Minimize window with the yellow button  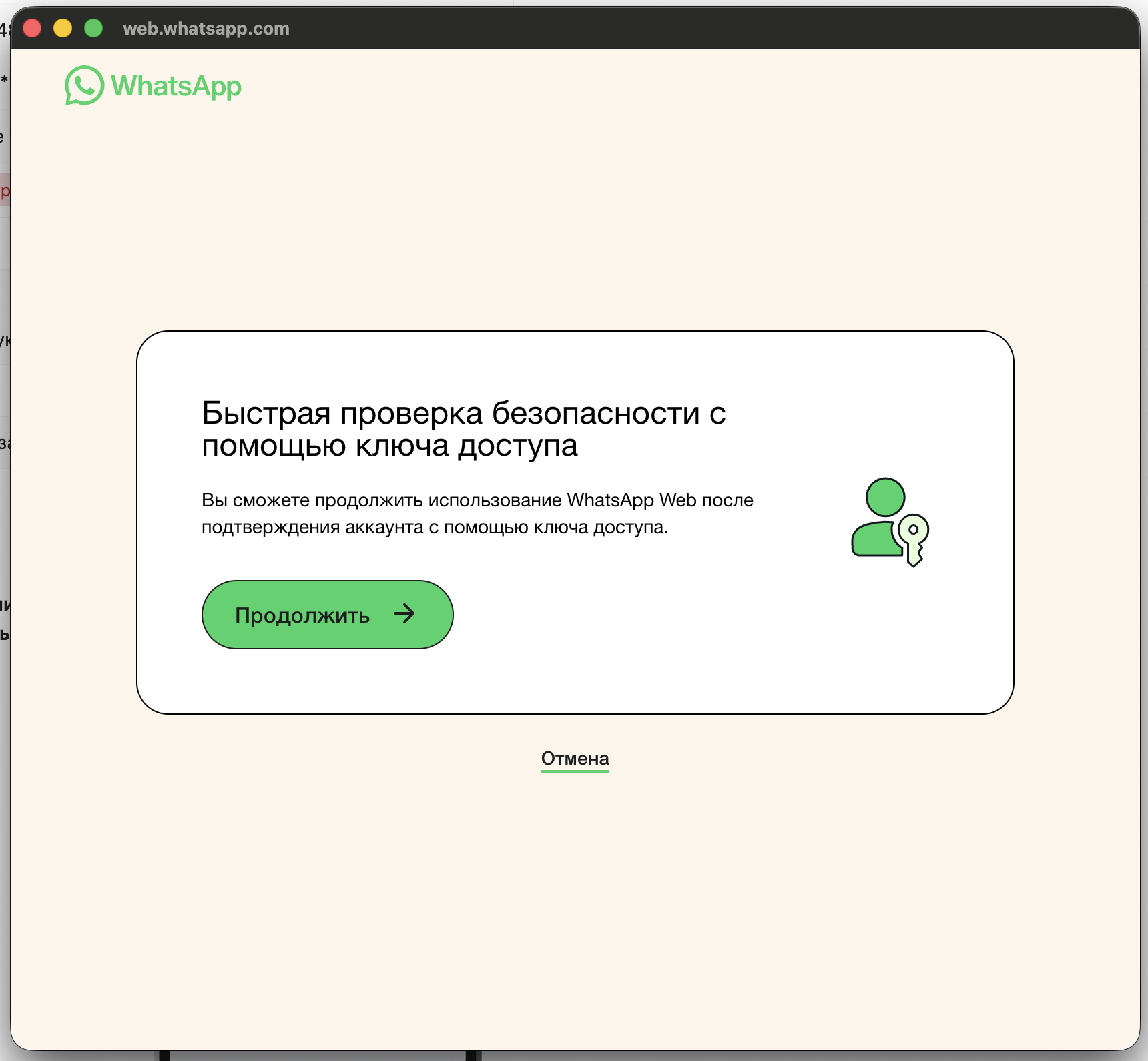click(63, 28)
